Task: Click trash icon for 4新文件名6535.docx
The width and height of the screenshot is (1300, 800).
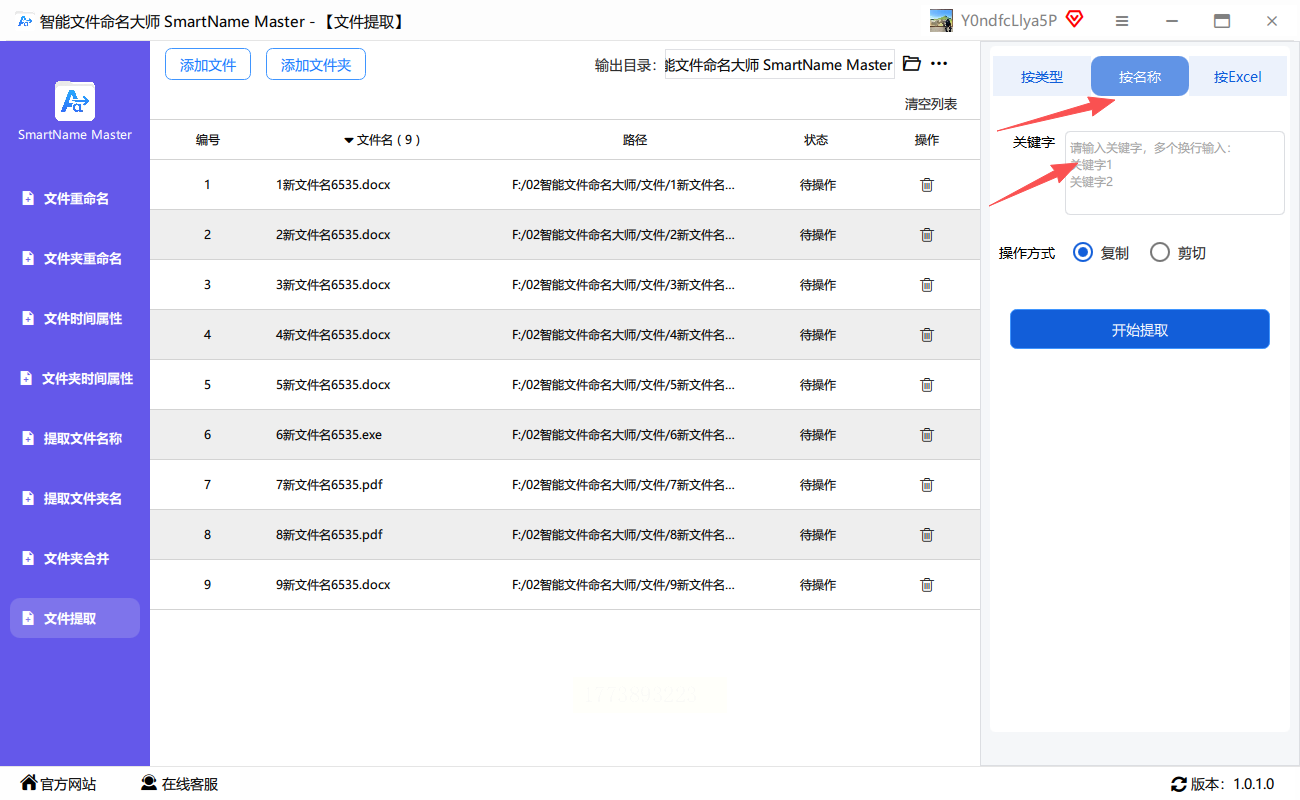Action: coord(927,335)
